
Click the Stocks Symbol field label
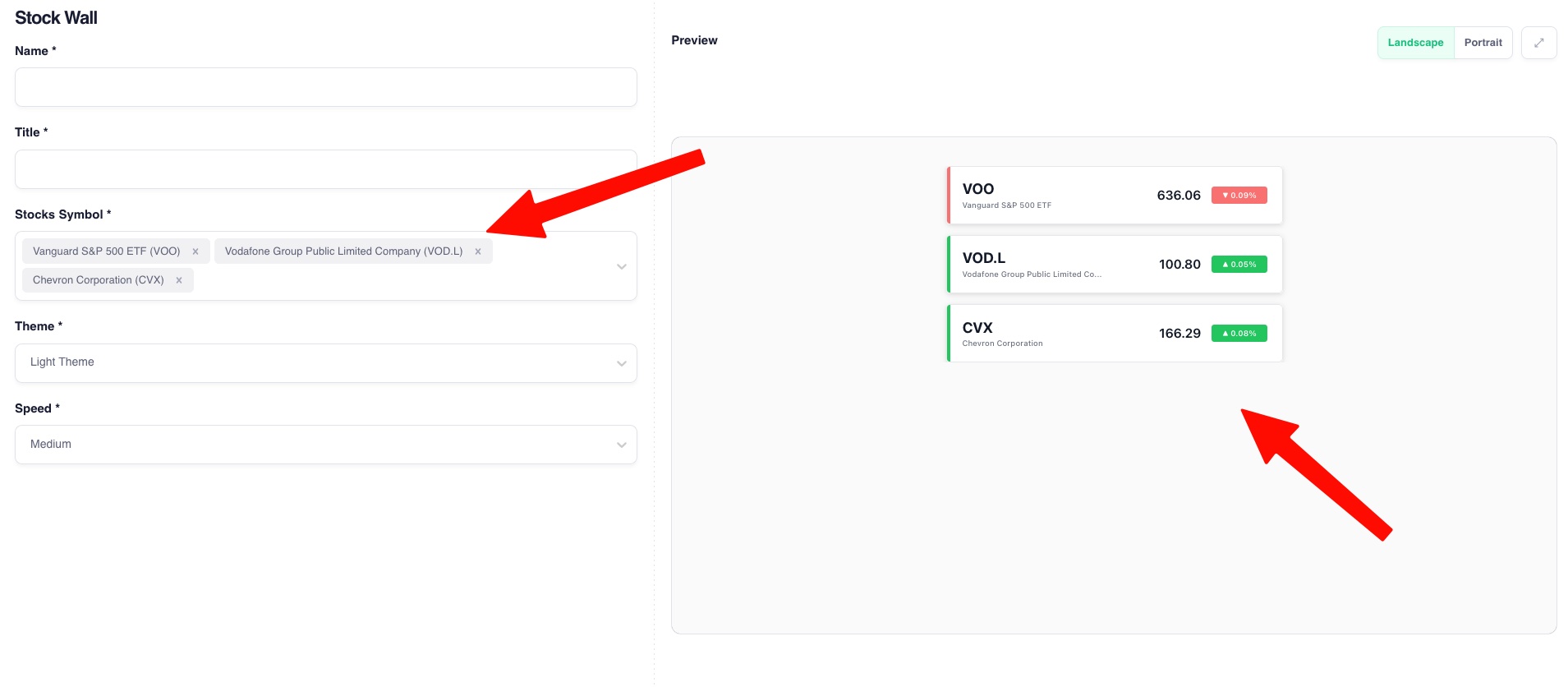click(x=62, y=214)
